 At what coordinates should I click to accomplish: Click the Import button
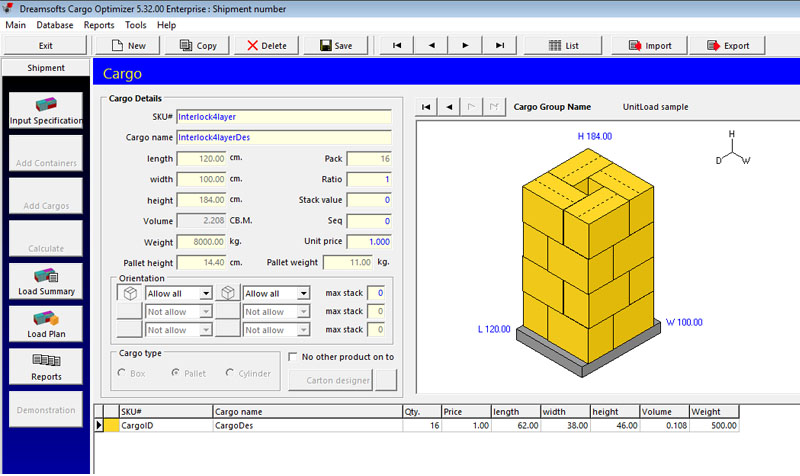pos(648,45)
